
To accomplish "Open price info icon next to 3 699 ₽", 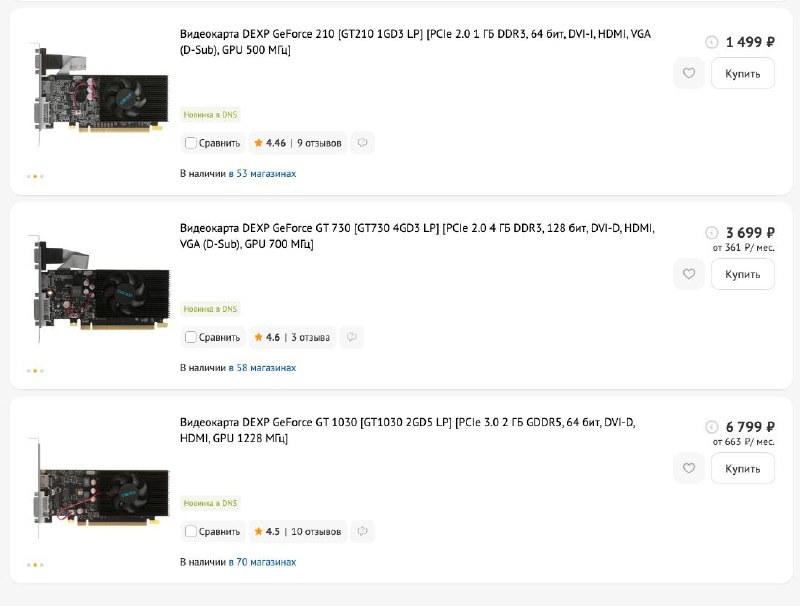I will (x=712, y=233).
